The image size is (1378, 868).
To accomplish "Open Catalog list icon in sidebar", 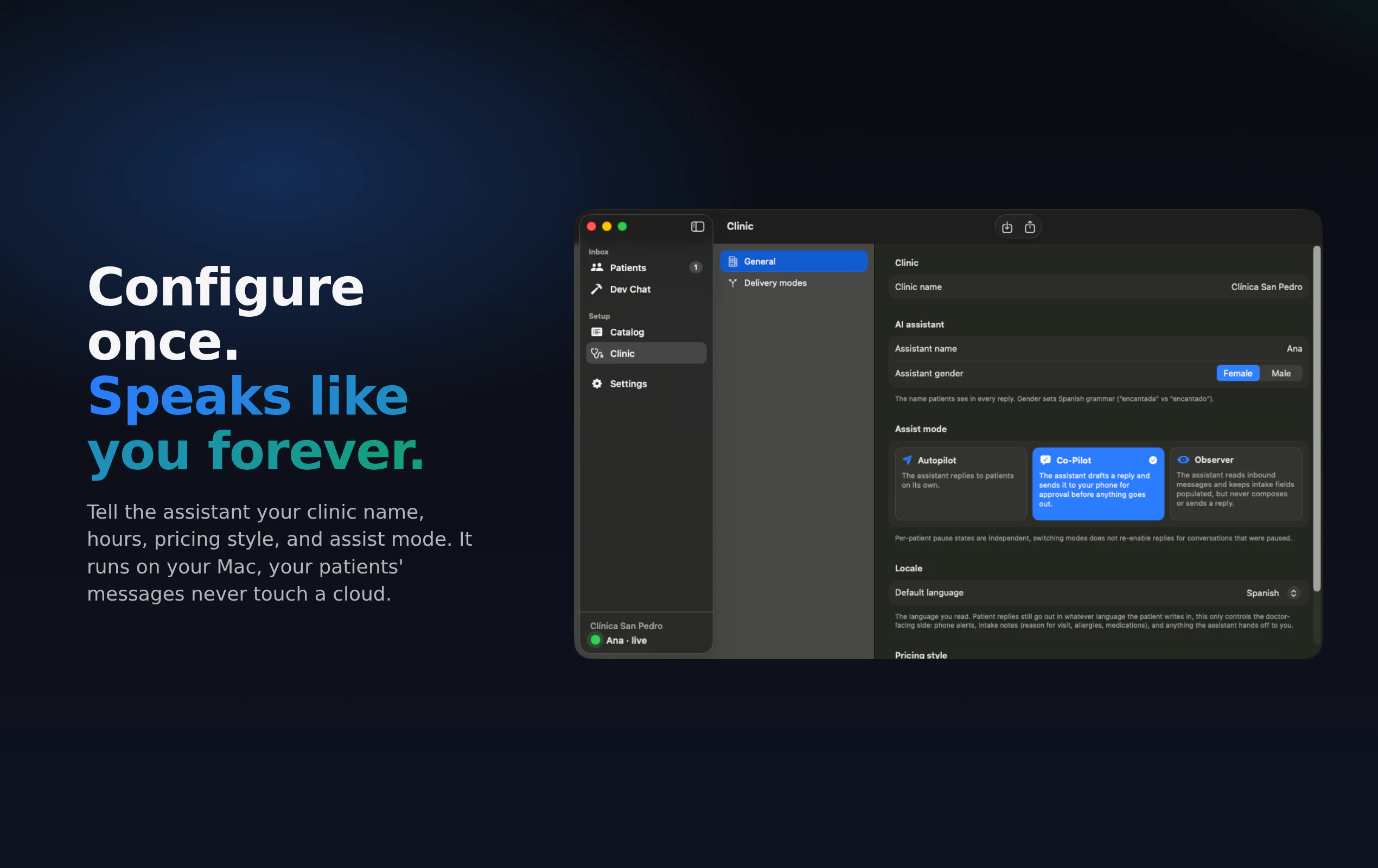I will coord(596,332).
